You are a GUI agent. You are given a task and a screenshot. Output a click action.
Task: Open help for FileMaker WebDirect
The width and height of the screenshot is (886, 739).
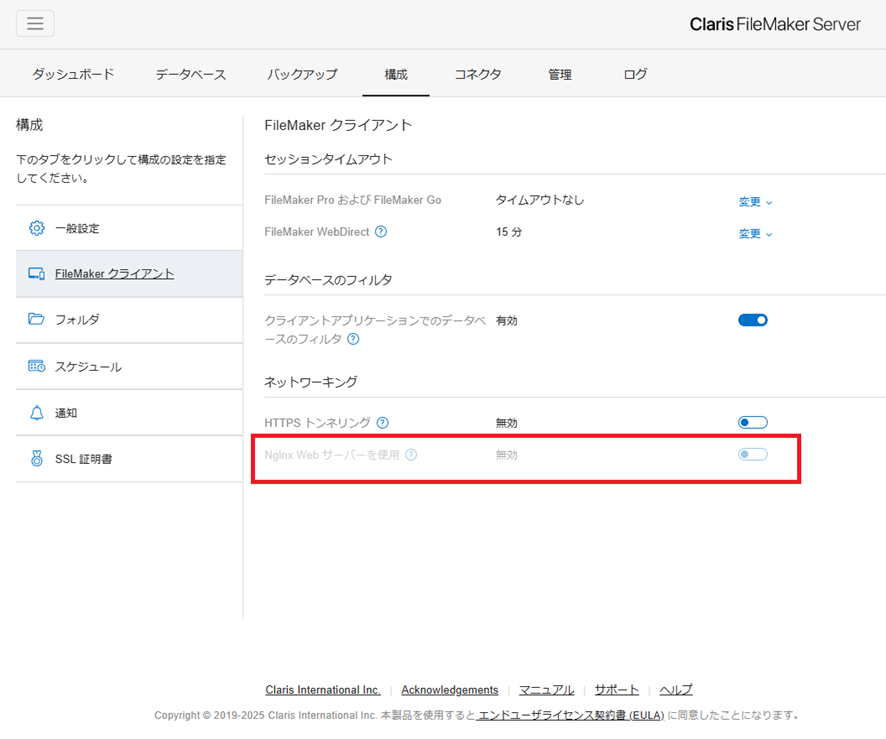point(381,232)
